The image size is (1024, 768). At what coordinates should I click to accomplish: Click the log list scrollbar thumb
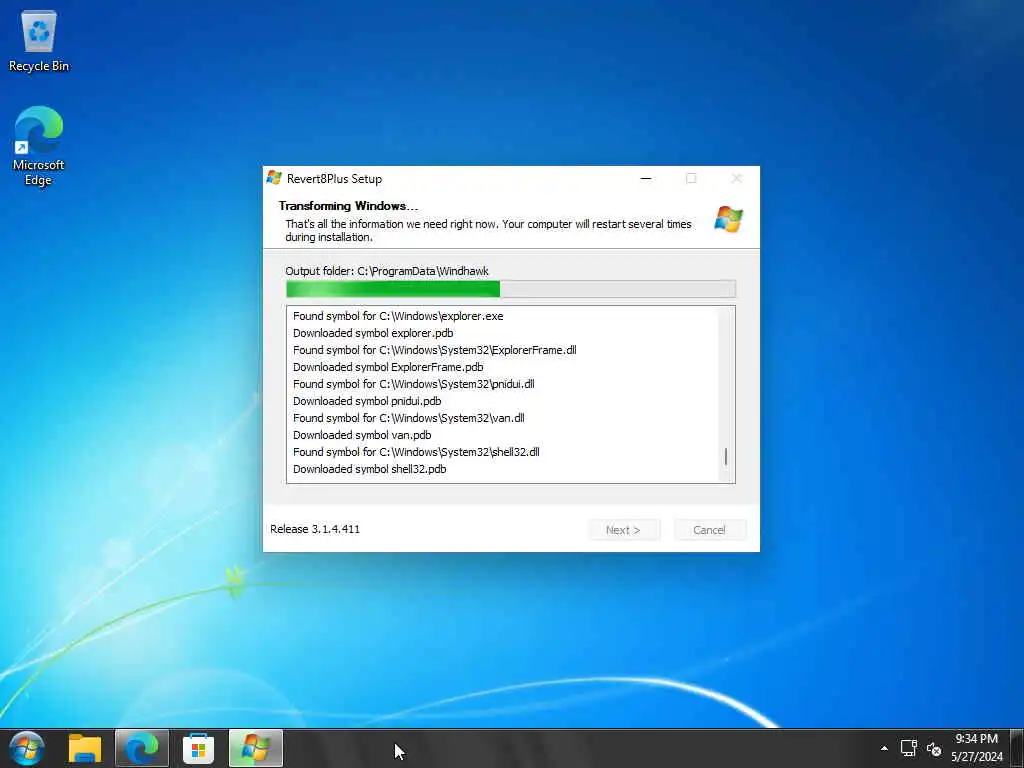click(726, 456)
